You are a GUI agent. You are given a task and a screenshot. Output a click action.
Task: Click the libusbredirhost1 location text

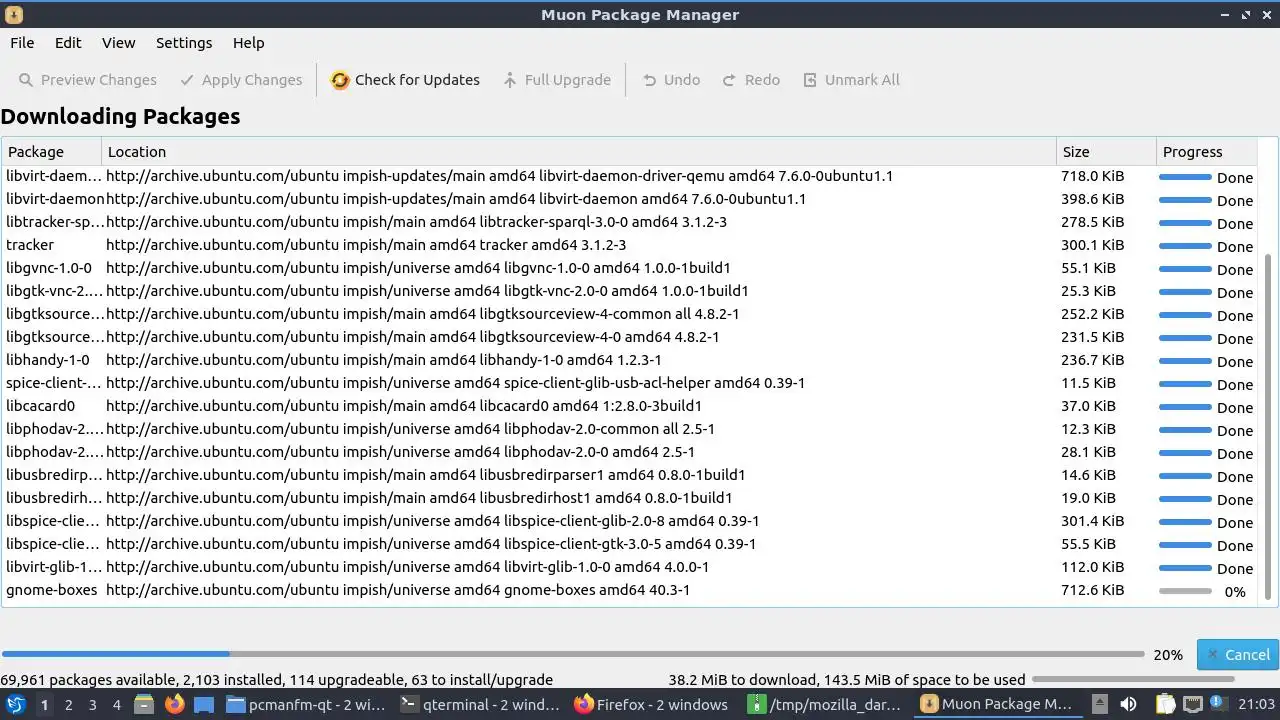419,498
